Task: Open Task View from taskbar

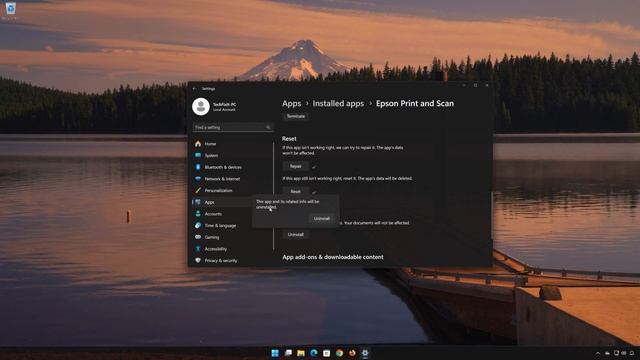Action: tap(288, 353)
